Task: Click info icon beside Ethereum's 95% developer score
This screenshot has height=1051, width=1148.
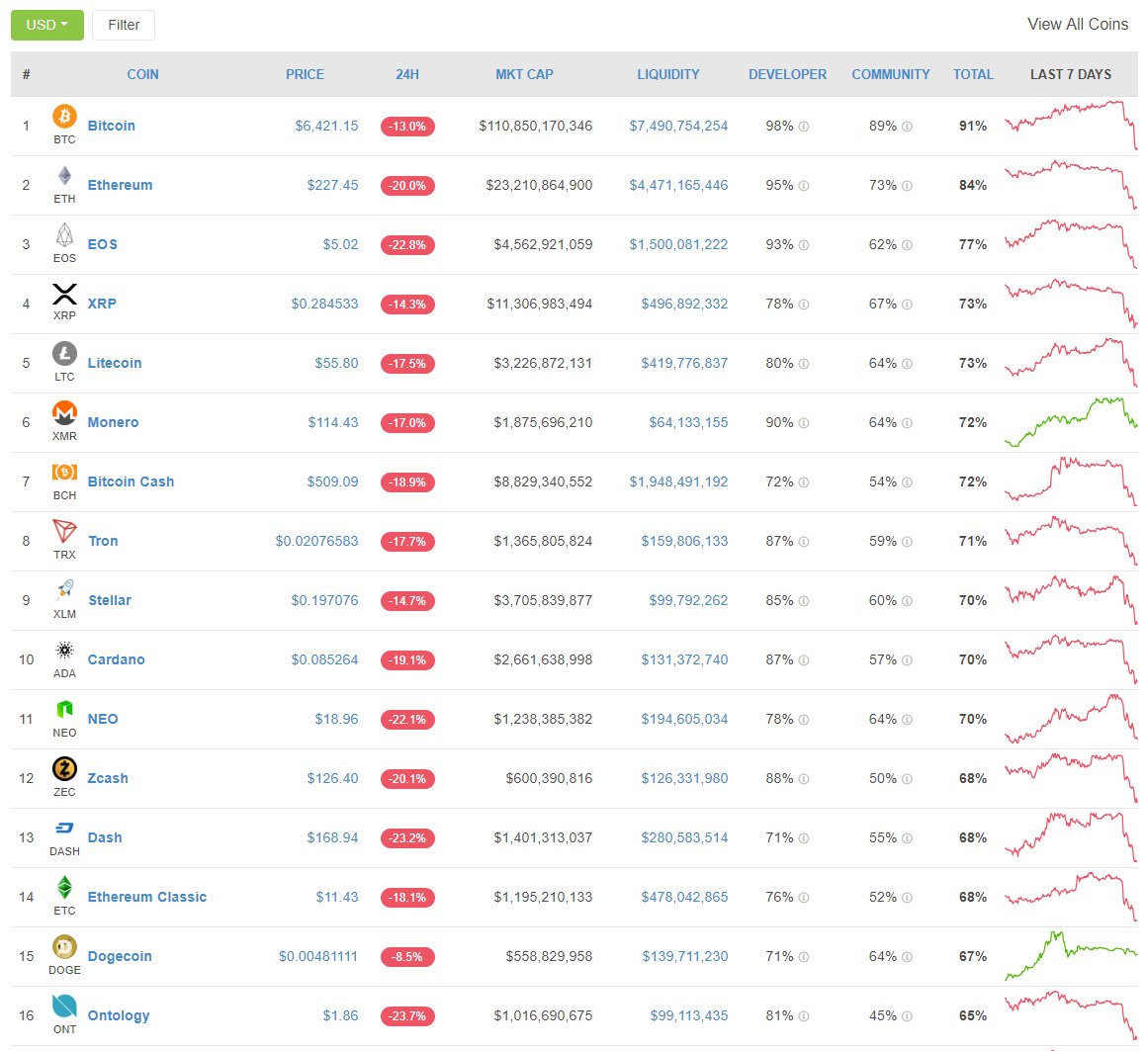Action: coord(804,186)
